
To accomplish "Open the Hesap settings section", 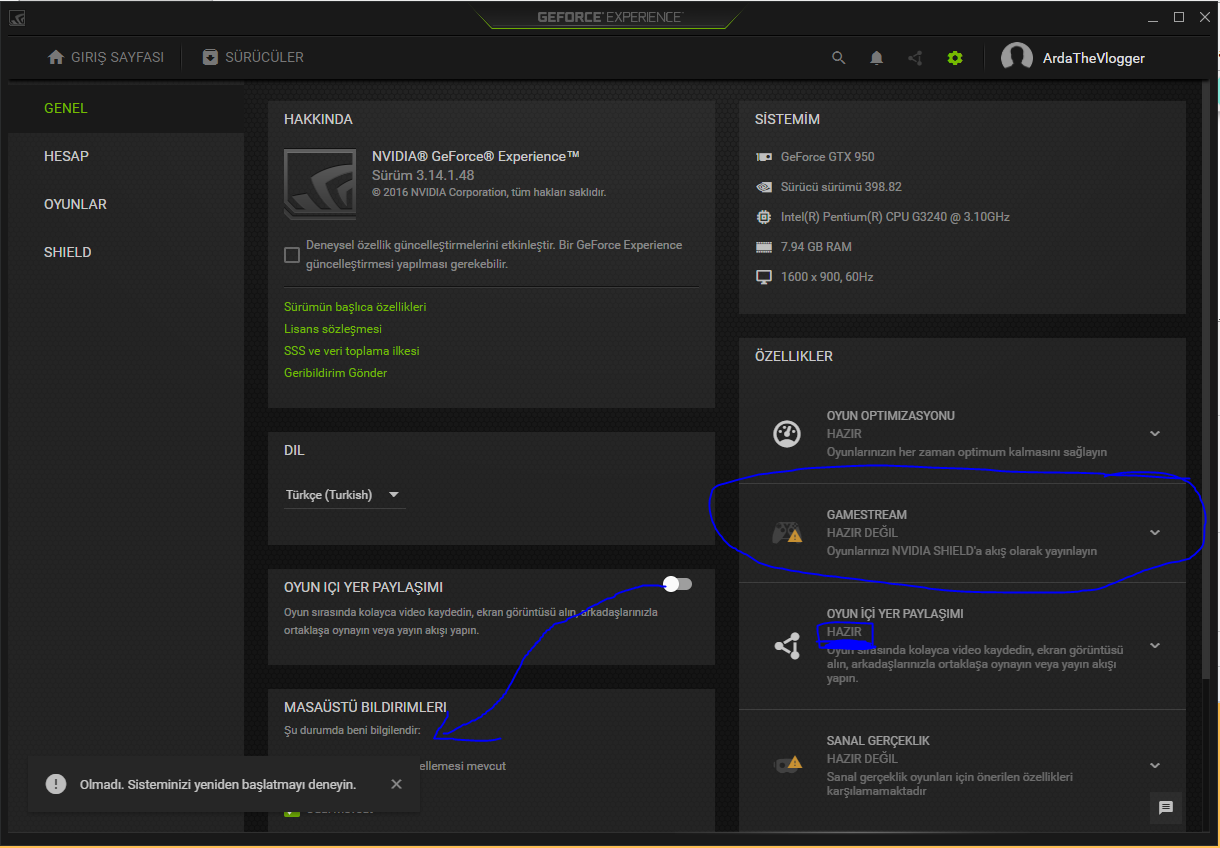I will coord(126,156).
